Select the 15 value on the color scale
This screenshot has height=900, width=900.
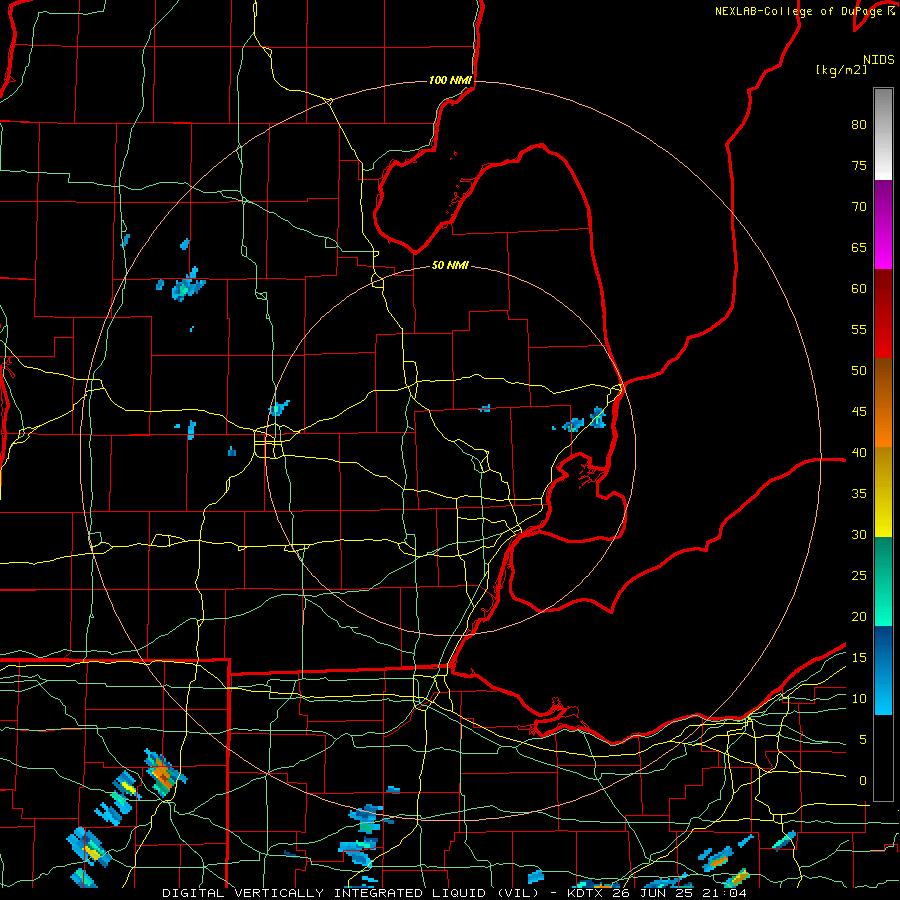[859, 657]
